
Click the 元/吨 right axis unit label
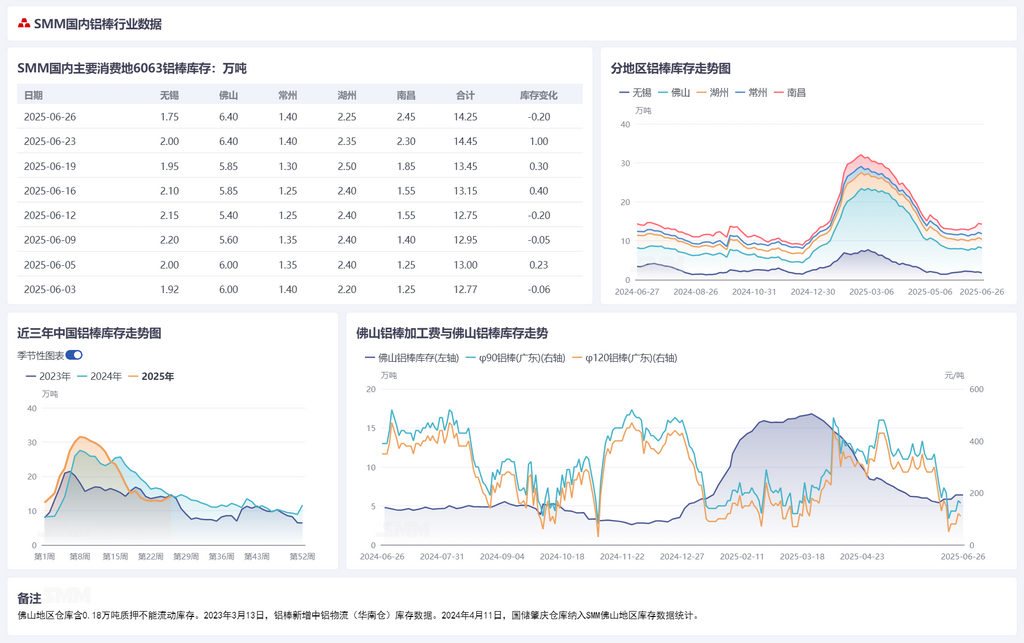pyautogui.click(x=954, y=375)
